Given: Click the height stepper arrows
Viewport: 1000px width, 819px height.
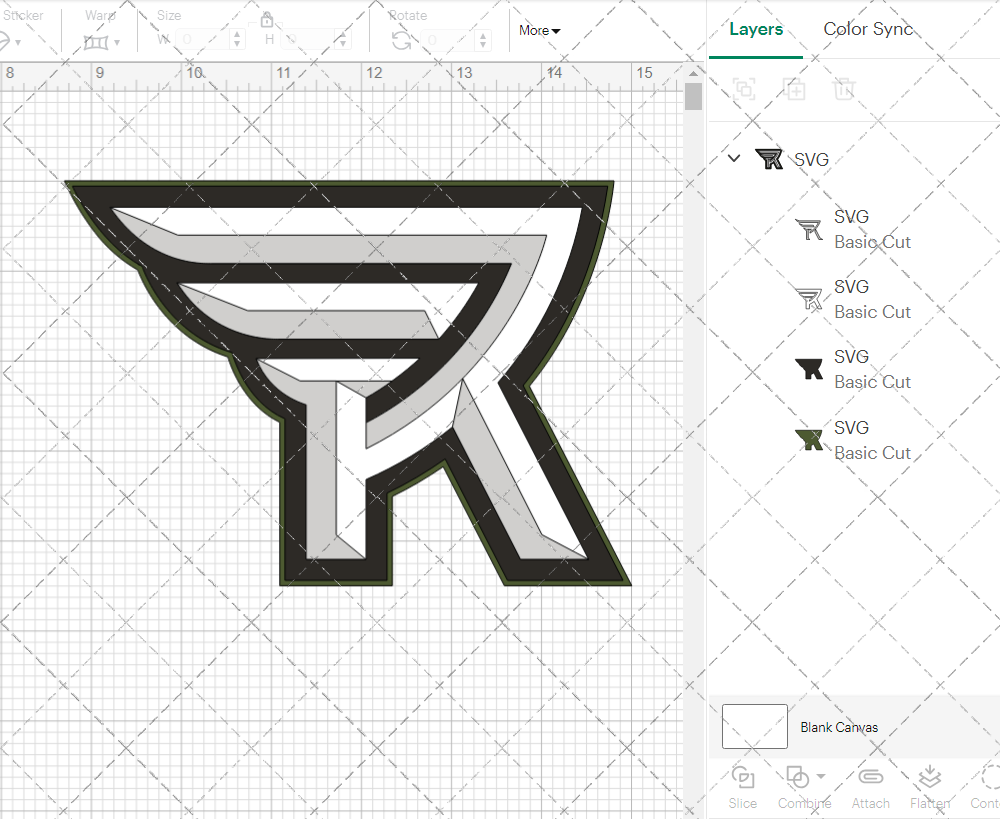Looking at the screenshot, I should tap(342, 40).
